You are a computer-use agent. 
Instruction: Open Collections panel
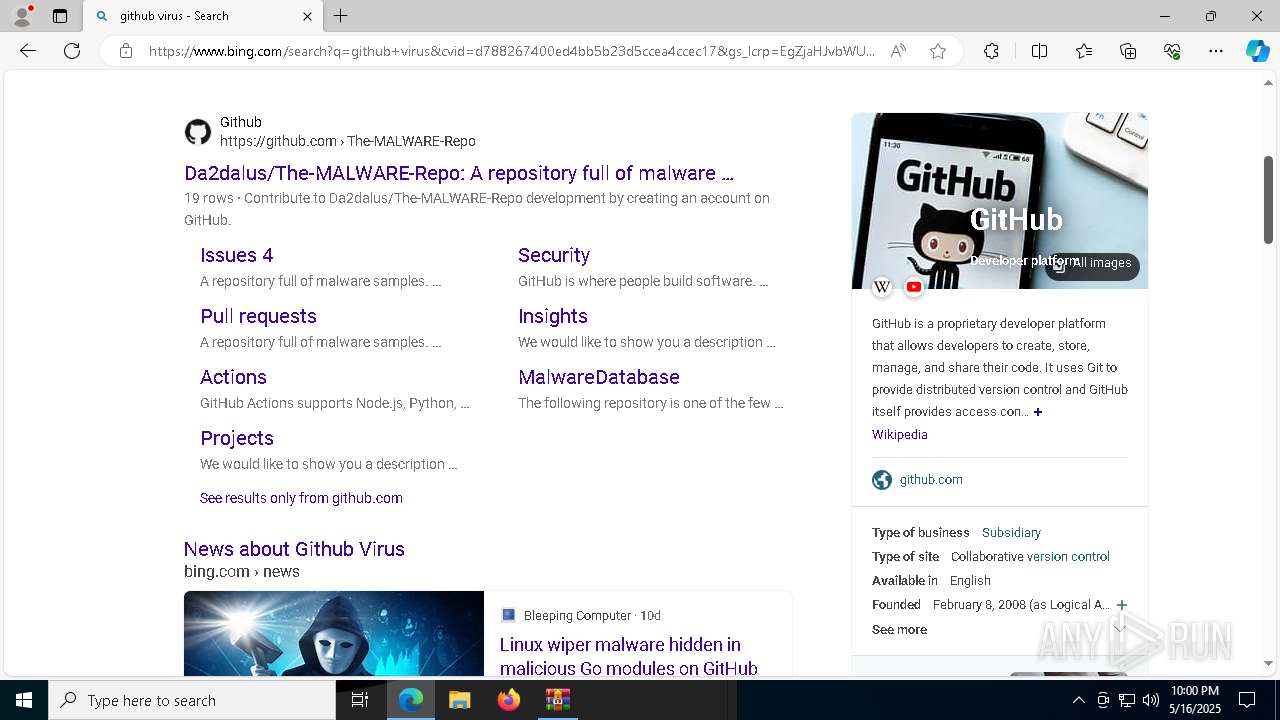pos(1128,51)
